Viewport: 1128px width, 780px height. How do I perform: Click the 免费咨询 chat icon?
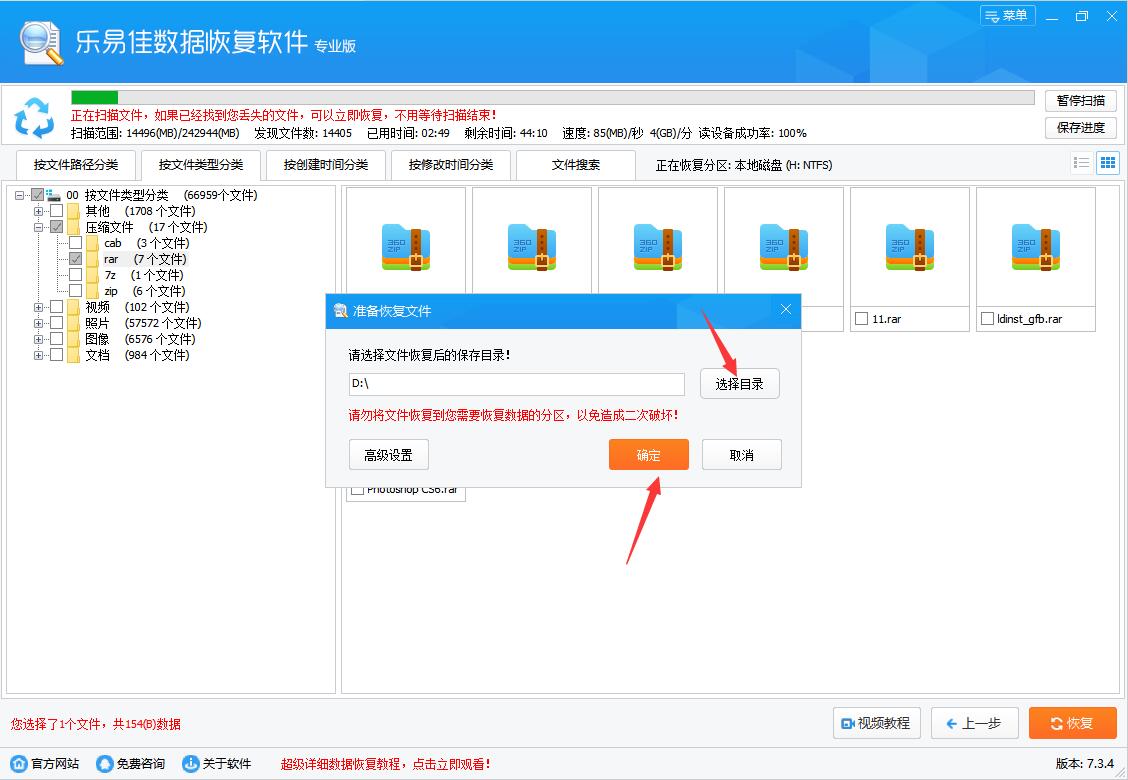105,763
